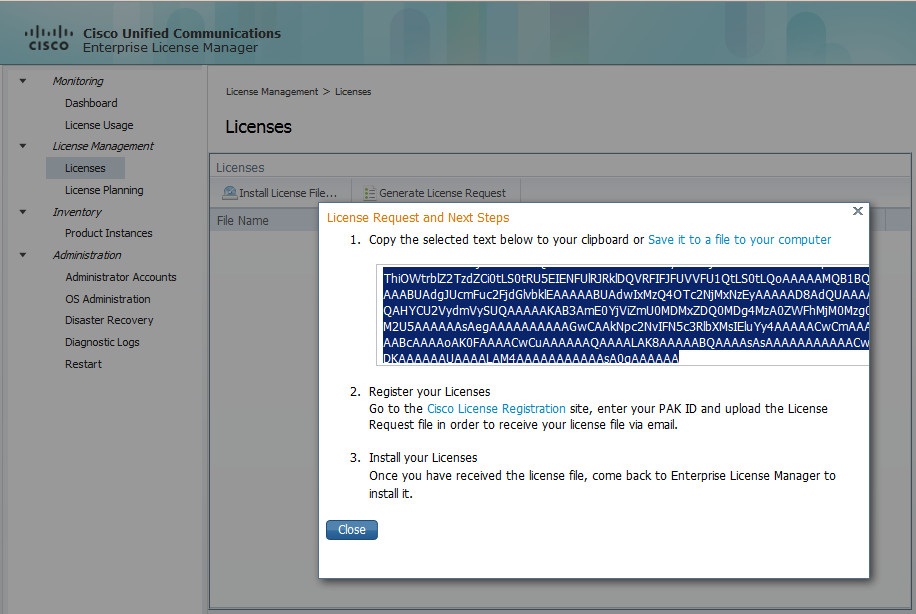Click the Inventory heading
Viewport: 916px width, 614px height.
pyautogui.click(x=77, y=212)
